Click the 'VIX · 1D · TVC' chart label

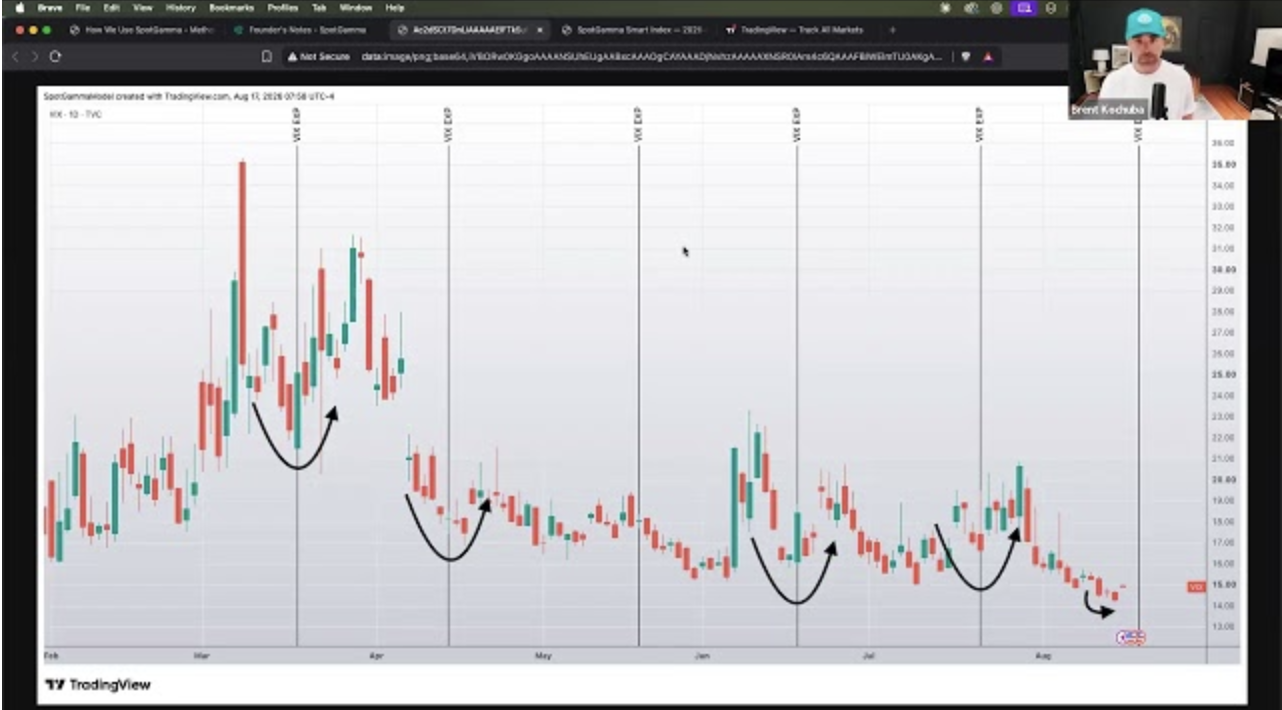pyautogui.click(x=74, y=115)
